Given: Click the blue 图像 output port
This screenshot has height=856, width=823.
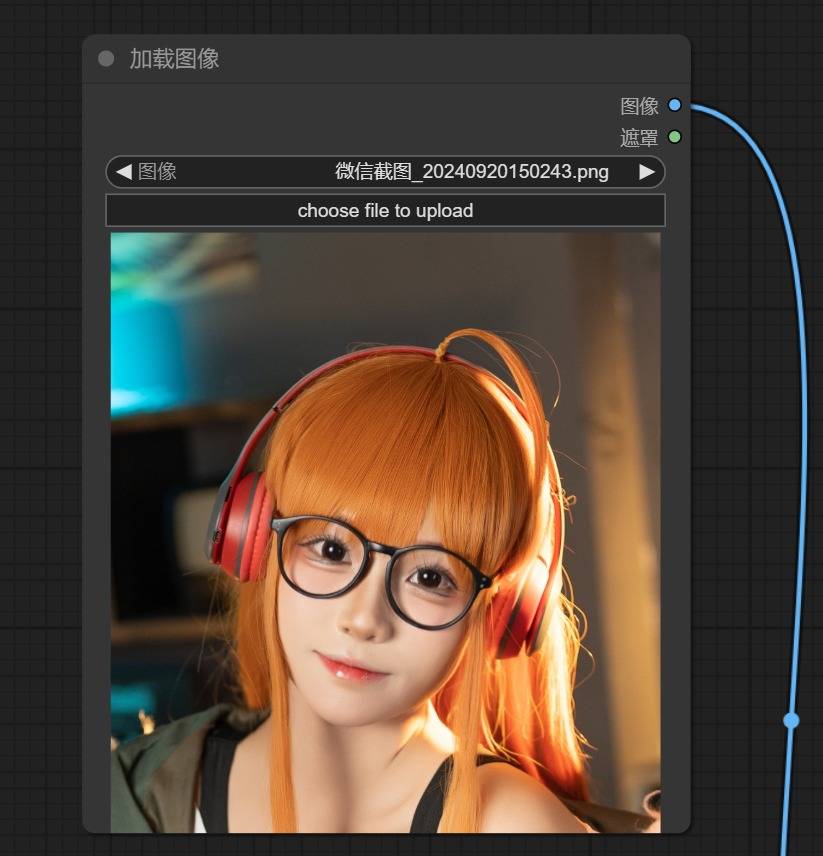Looking at the screenshot, I should click(x=674, y=105).
